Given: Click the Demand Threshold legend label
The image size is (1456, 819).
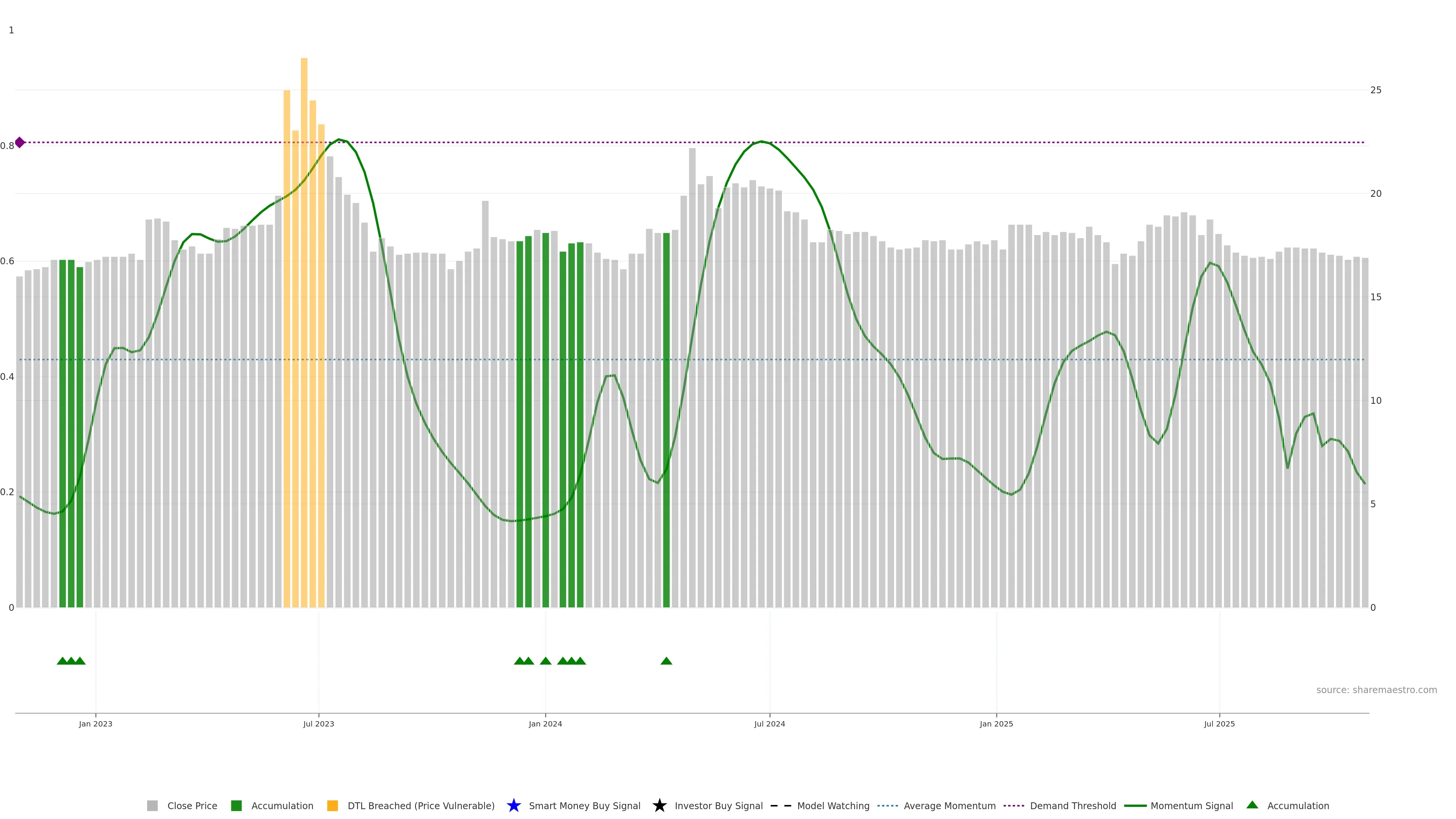Looking at the screenshot, I should click(1073, 805).
